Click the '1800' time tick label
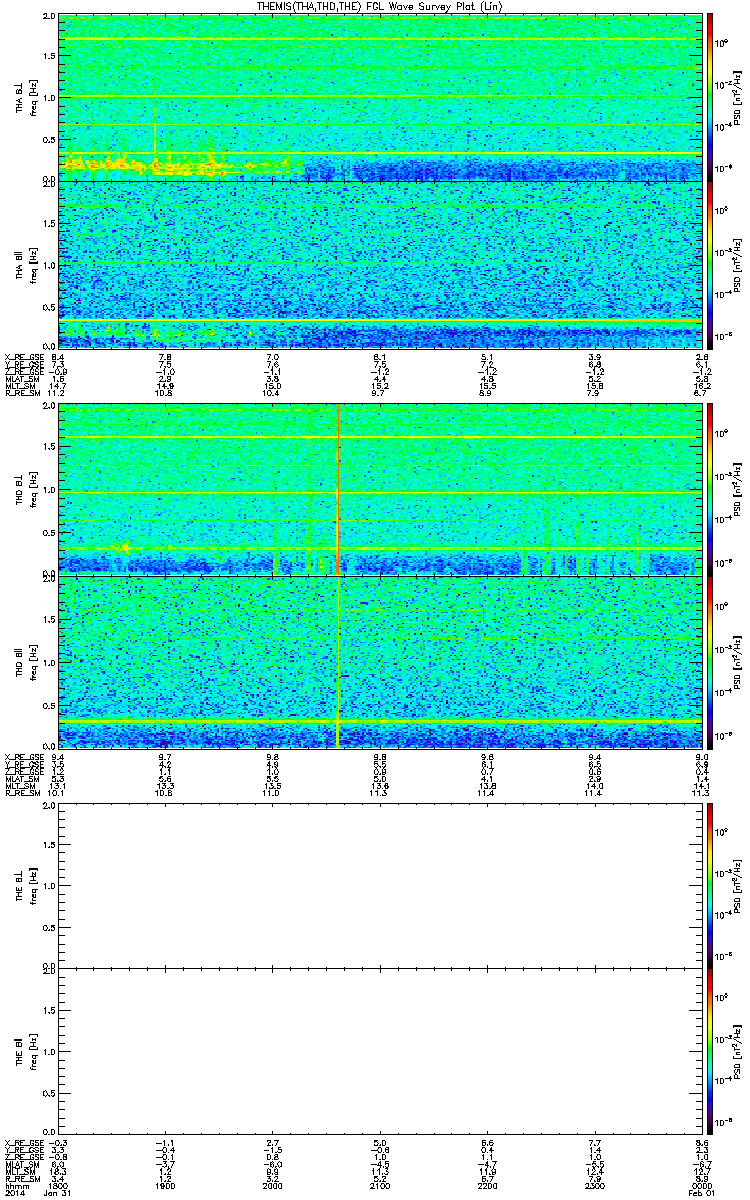750x1200 pixels. pyautogui.click(x=59, y=1186)
